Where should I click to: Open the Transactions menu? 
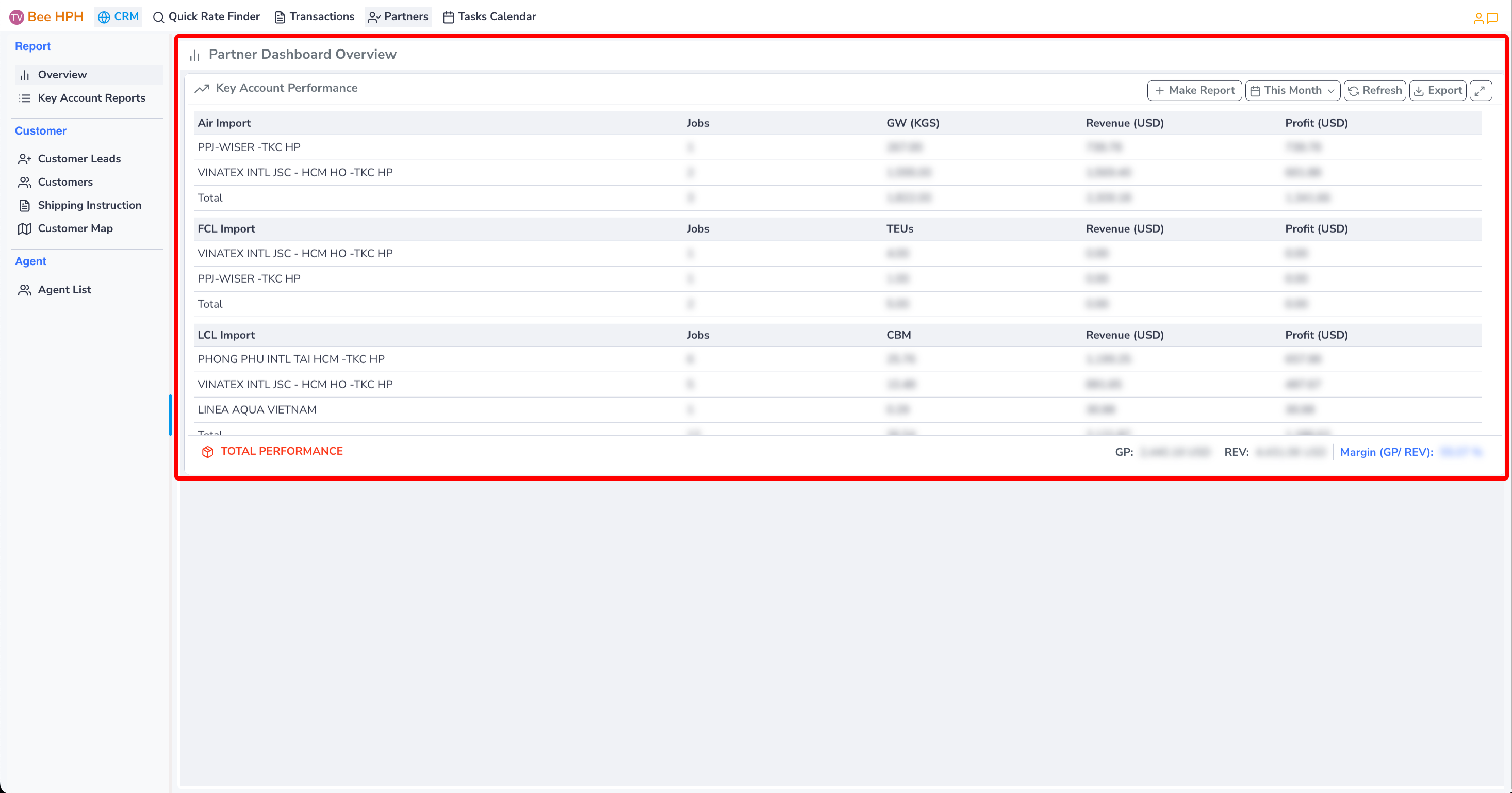click(x=315, y=17)
